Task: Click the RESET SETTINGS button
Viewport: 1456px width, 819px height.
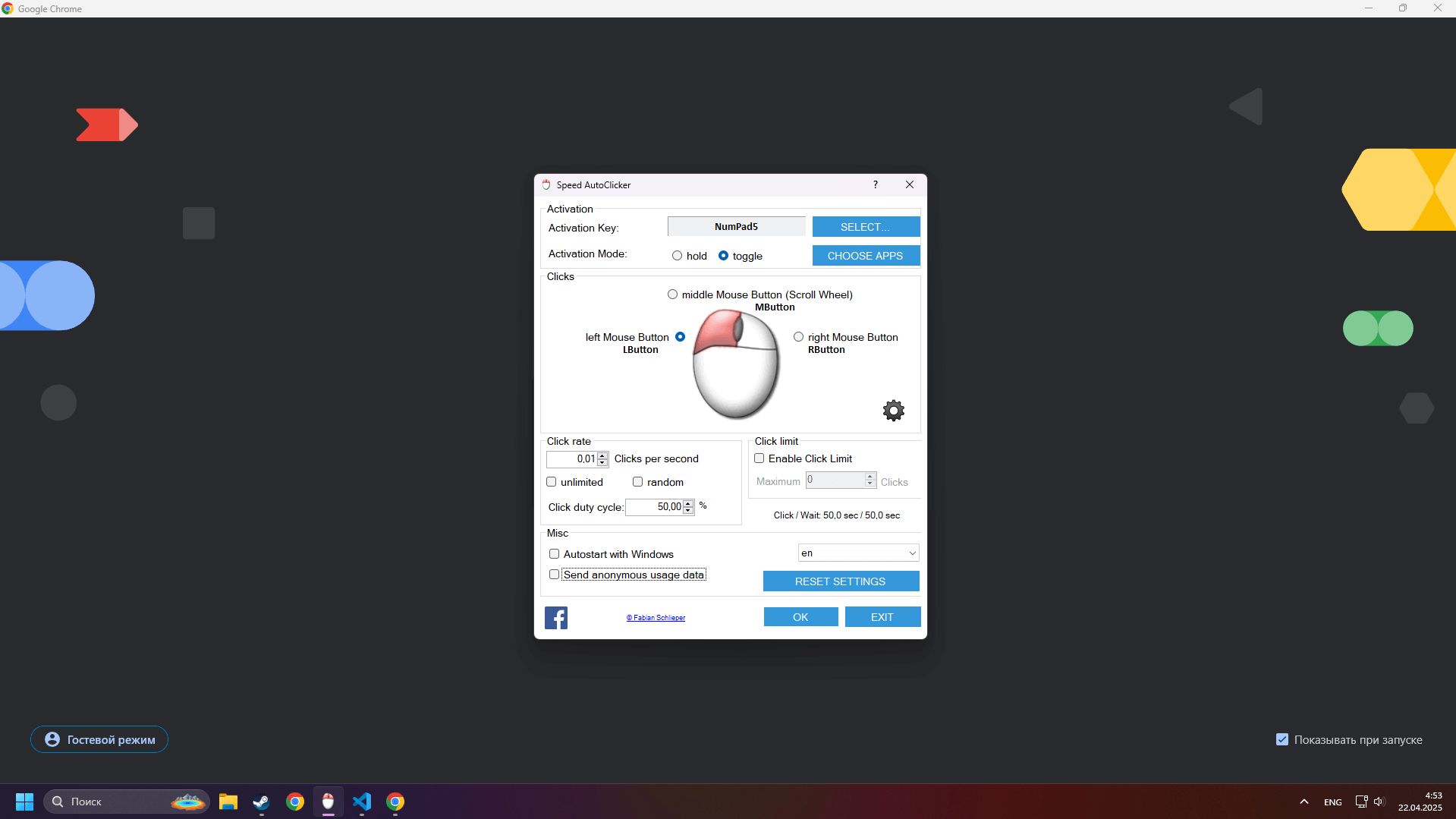Action: (x=841, y=581)
